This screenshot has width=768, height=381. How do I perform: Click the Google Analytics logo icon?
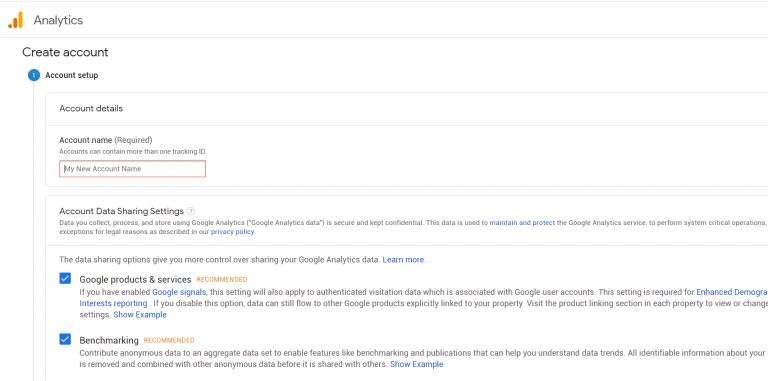coord(16,20)
